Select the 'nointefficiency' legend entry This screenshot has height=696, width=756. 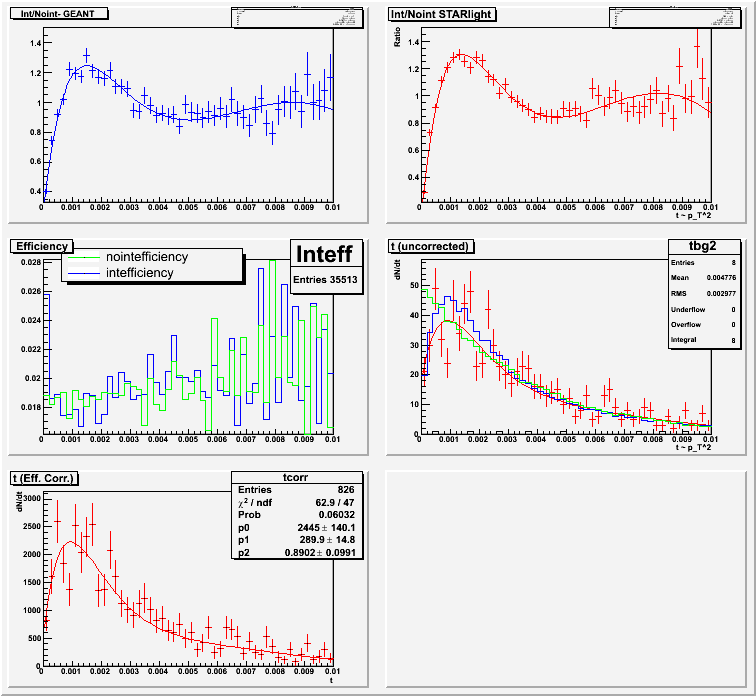(146, 257)
